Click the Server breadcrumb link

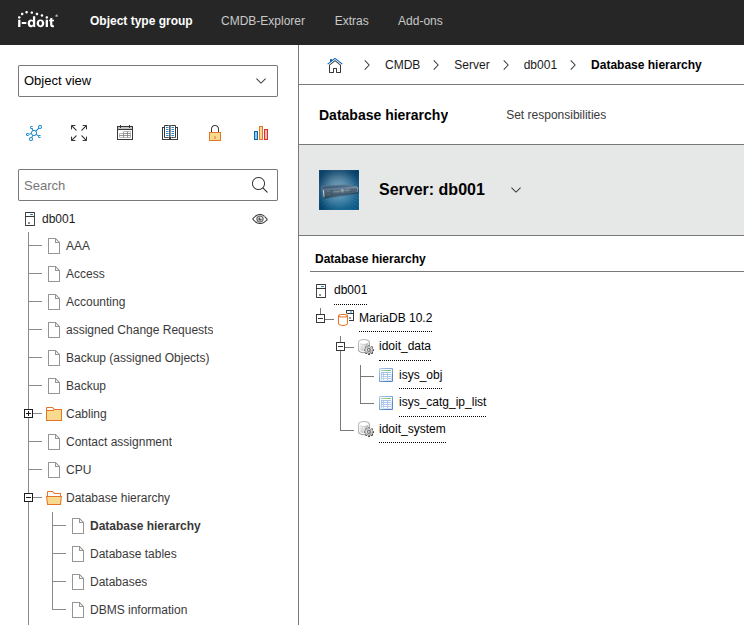[x=472, y=65]
